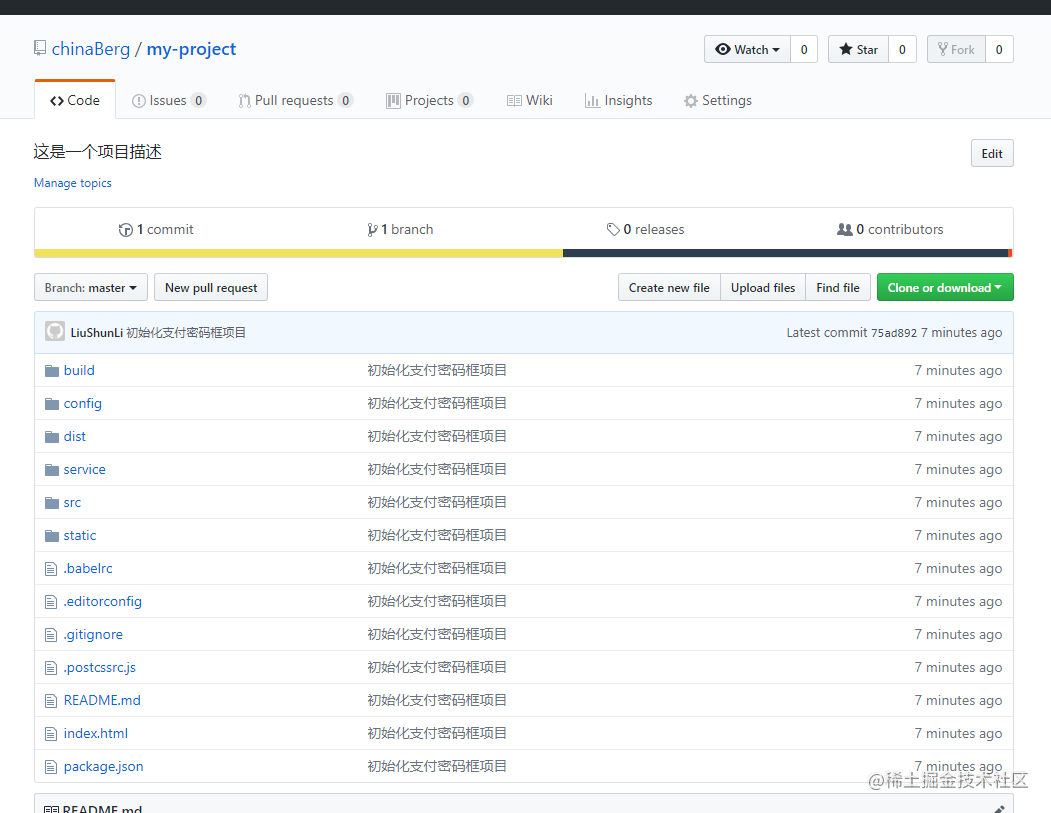Click New pull request button
This screenshot has width=1051, height=813.
coord(211,288)
